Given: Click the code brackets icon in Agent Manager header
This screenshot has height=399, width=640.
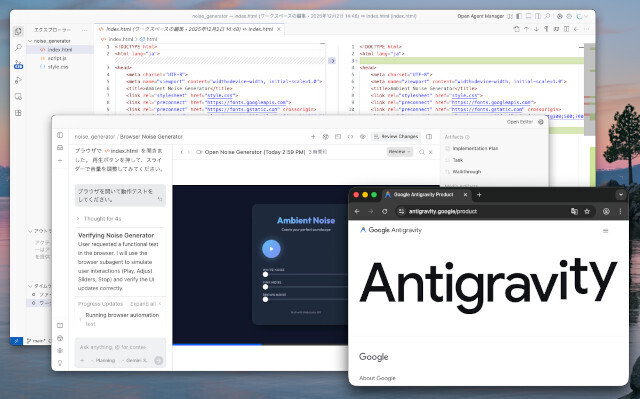Looking at the screenshot, I should [350, 137].
